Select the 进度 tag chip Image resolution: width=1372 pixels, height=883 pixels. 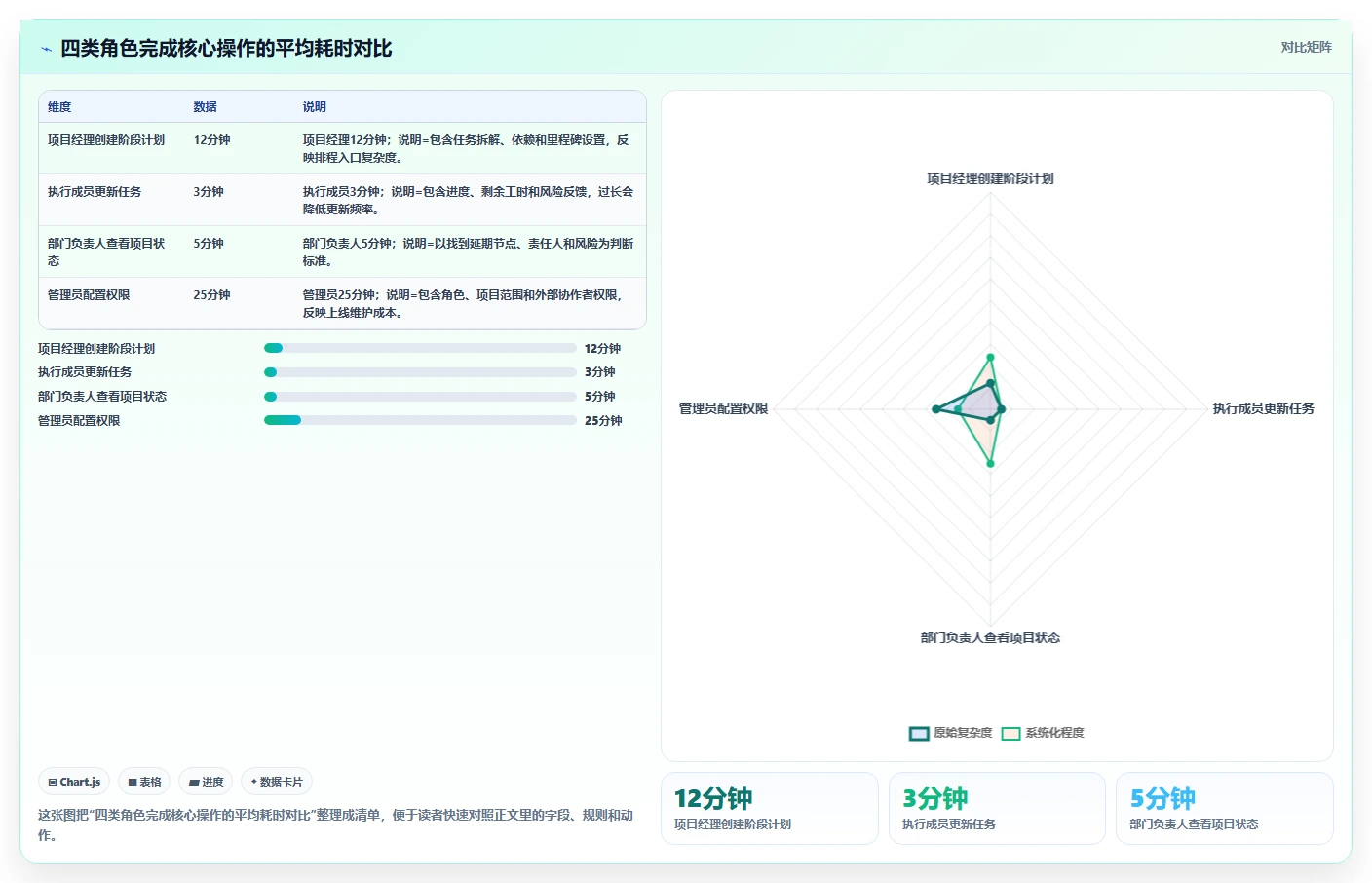click(206, 782)
